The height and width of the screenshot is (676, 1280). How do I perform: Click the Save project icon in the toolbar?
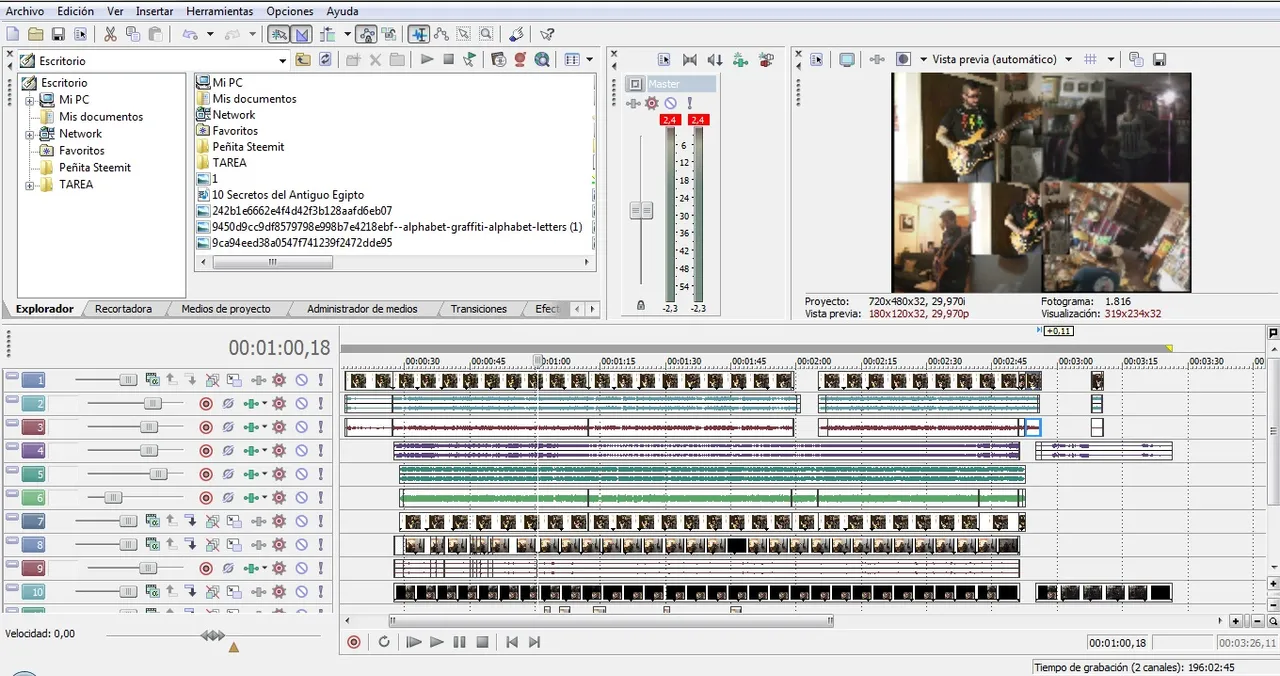(58, 34)
